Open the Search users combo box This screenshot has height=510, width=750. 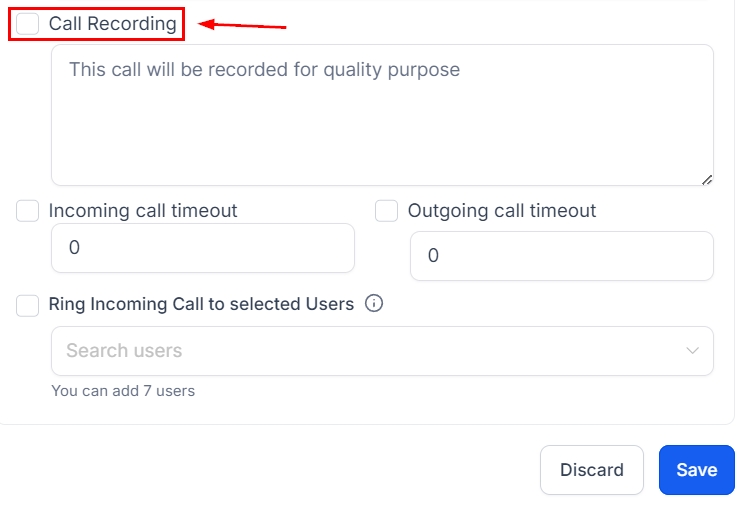[370, 351]
